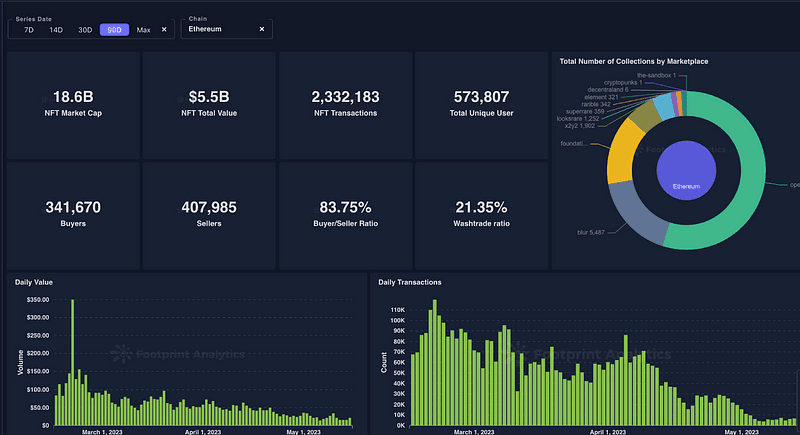Image resolution: width=800 pixels, height=435 pixels.
Task: Click the 341,670 Buyers value
Action: coord(73,207)
